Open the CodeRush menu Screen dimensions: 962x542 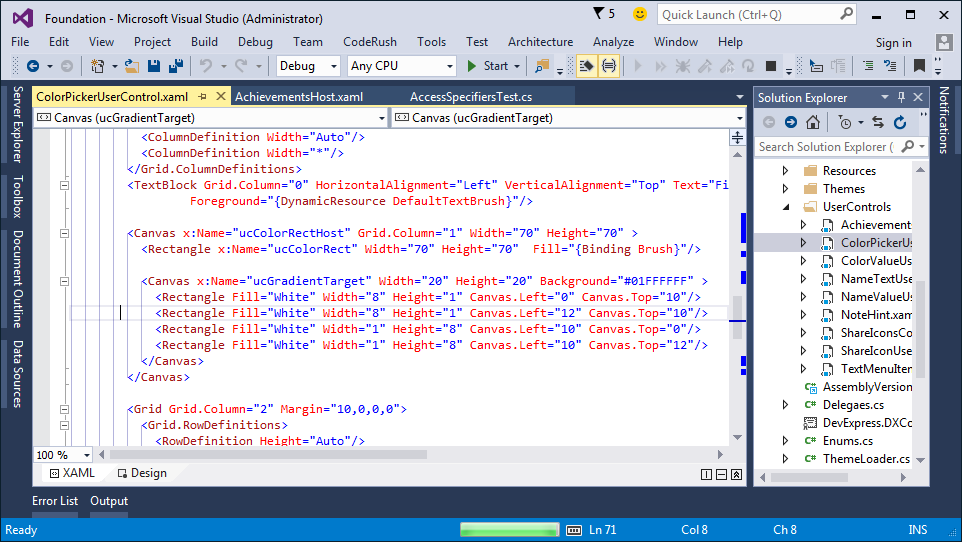point(369,42)
